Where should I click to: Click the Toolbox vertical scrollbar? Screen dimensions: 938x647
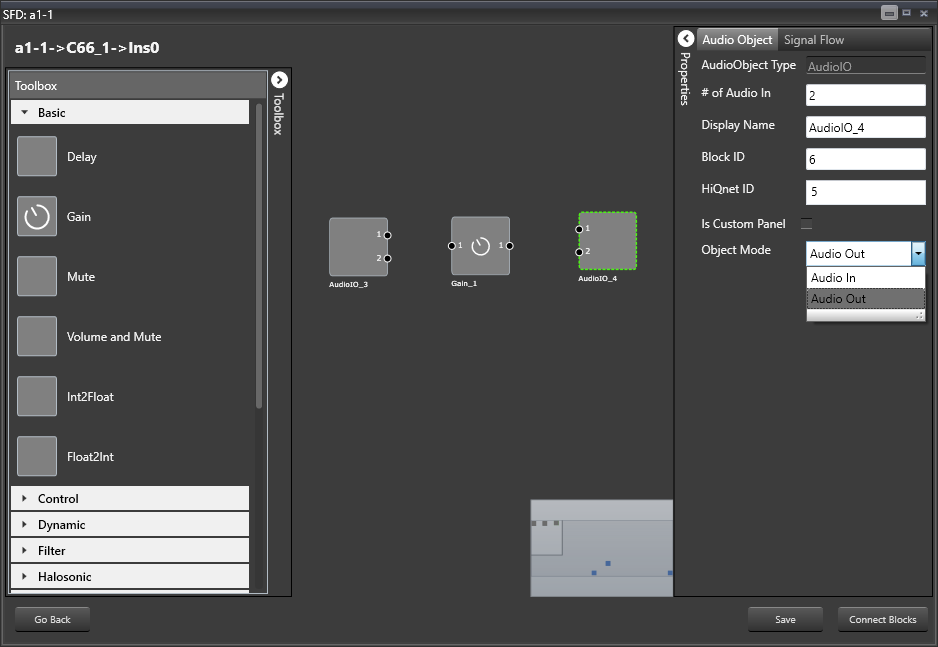259,256
